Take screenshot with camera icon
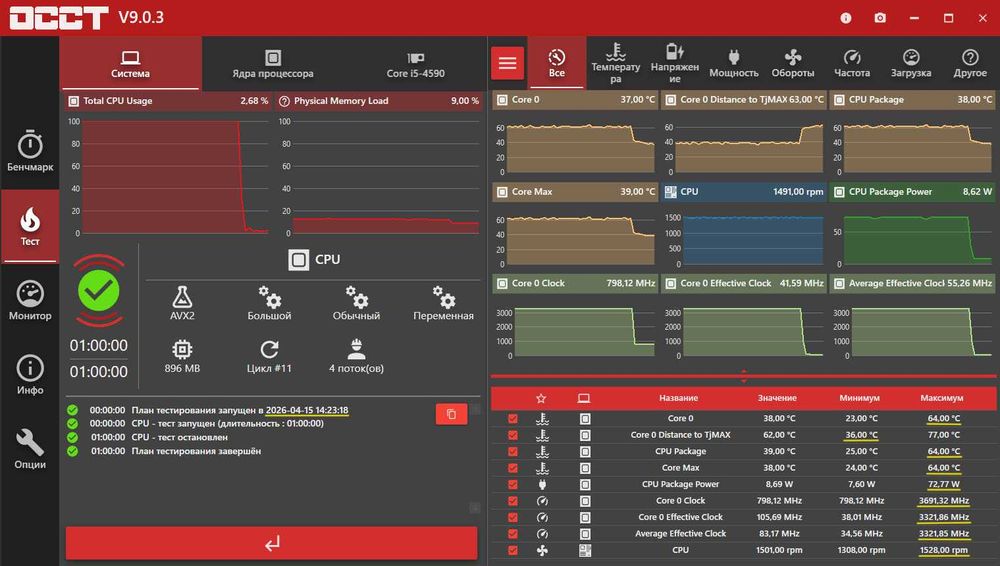This screenshot has height=566, width=1000. point(880,18)
